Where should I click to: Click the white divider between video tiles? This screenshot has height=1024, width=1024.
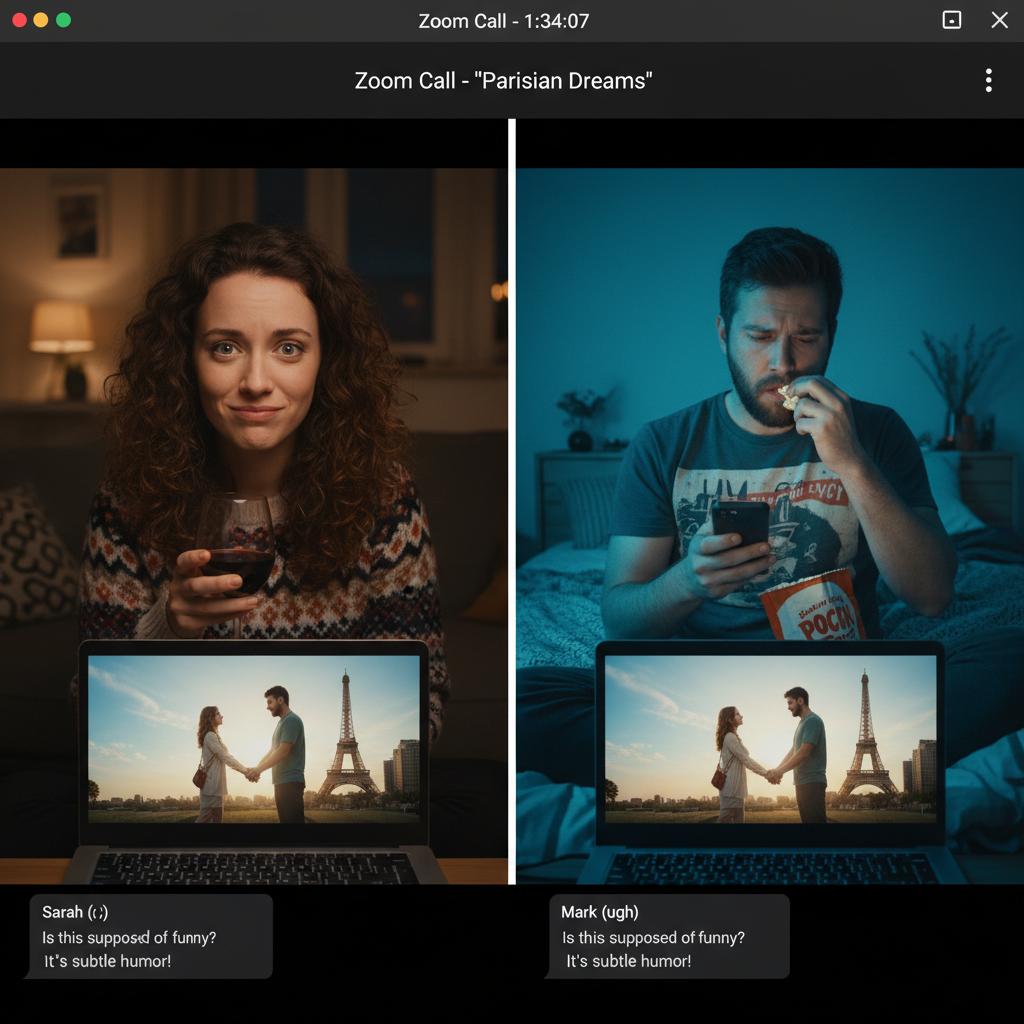511,500
